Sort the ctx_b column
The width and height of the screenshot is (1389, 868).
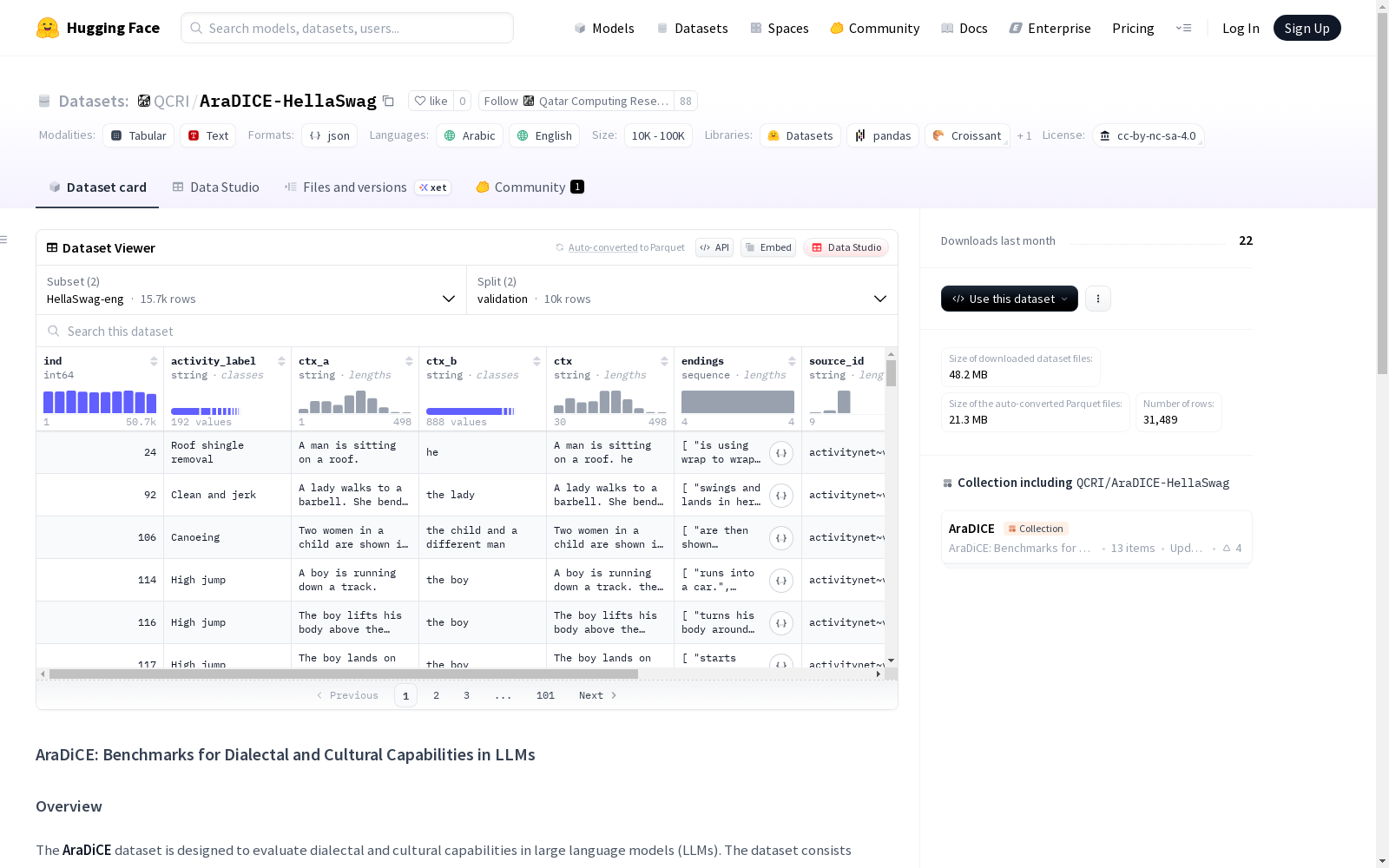(537, 361)
